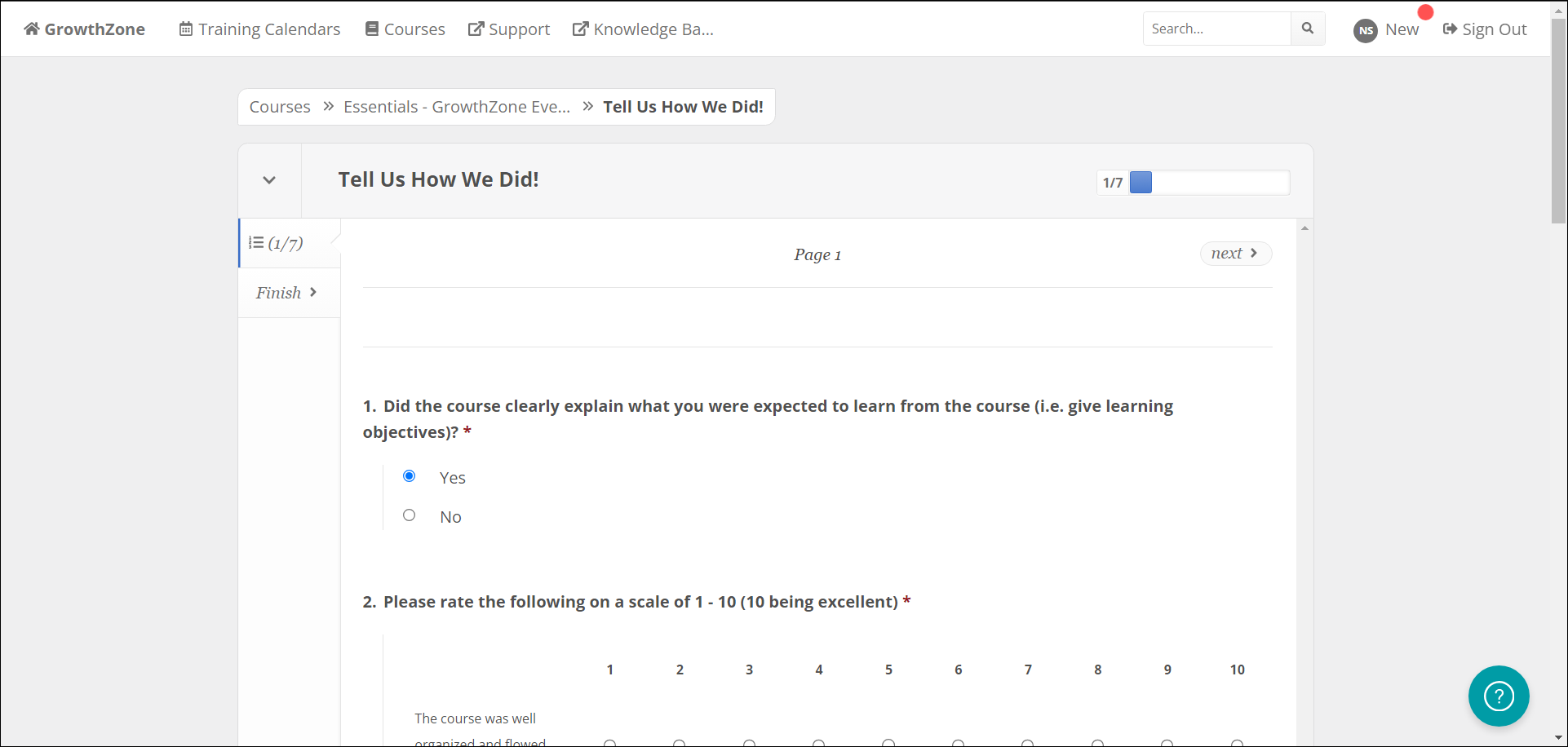
Task: Click the Courses breadcrumb link
Action: point(280,107)
